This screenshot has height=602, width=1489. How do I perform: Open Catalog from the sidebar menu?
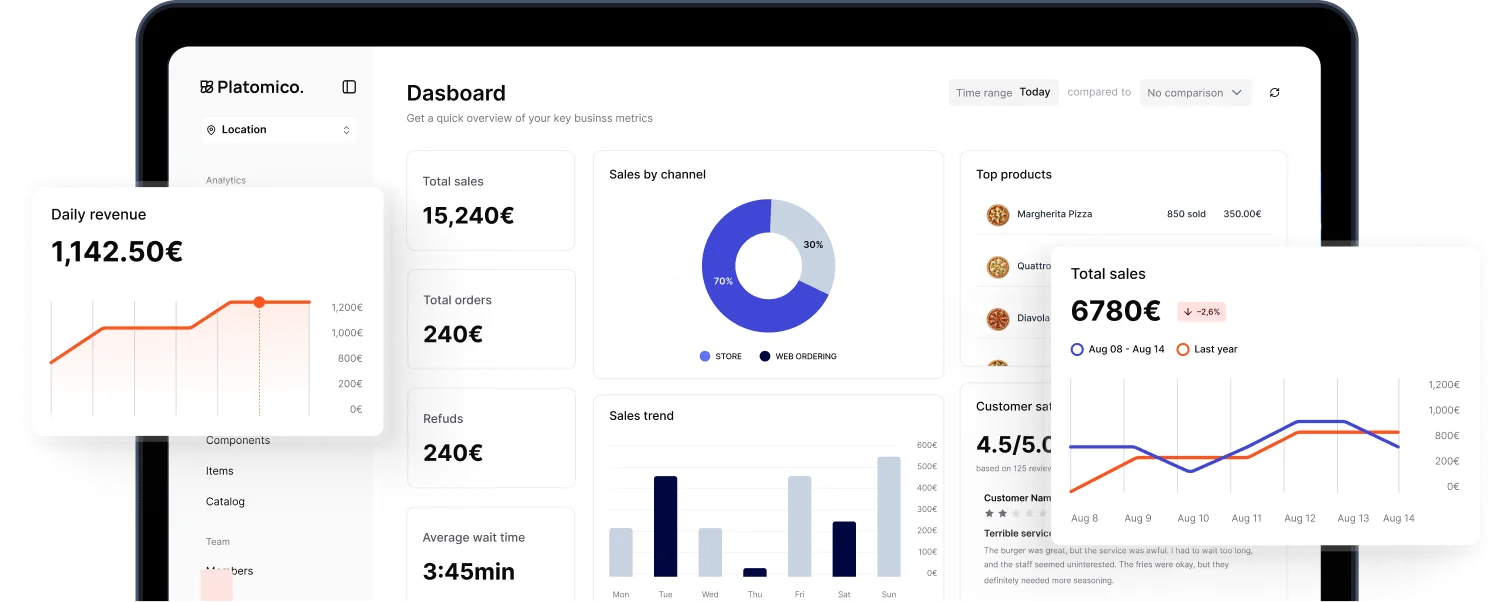click(224, 501)
